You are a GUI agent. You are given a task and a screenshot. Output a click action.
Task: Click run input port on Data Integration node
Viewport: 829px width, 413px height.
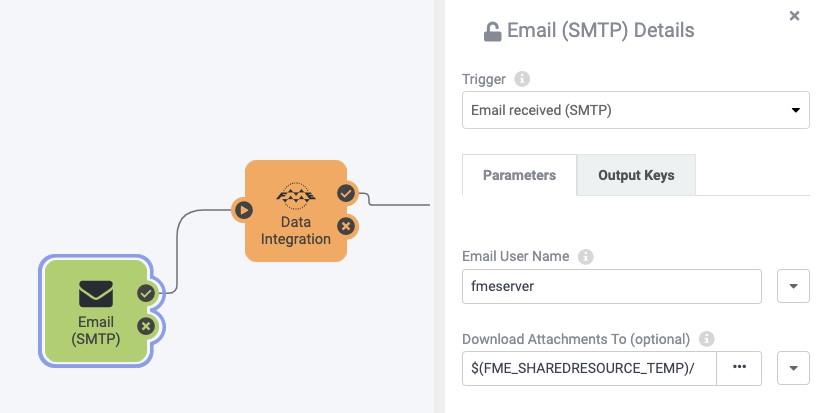[243, 210]
